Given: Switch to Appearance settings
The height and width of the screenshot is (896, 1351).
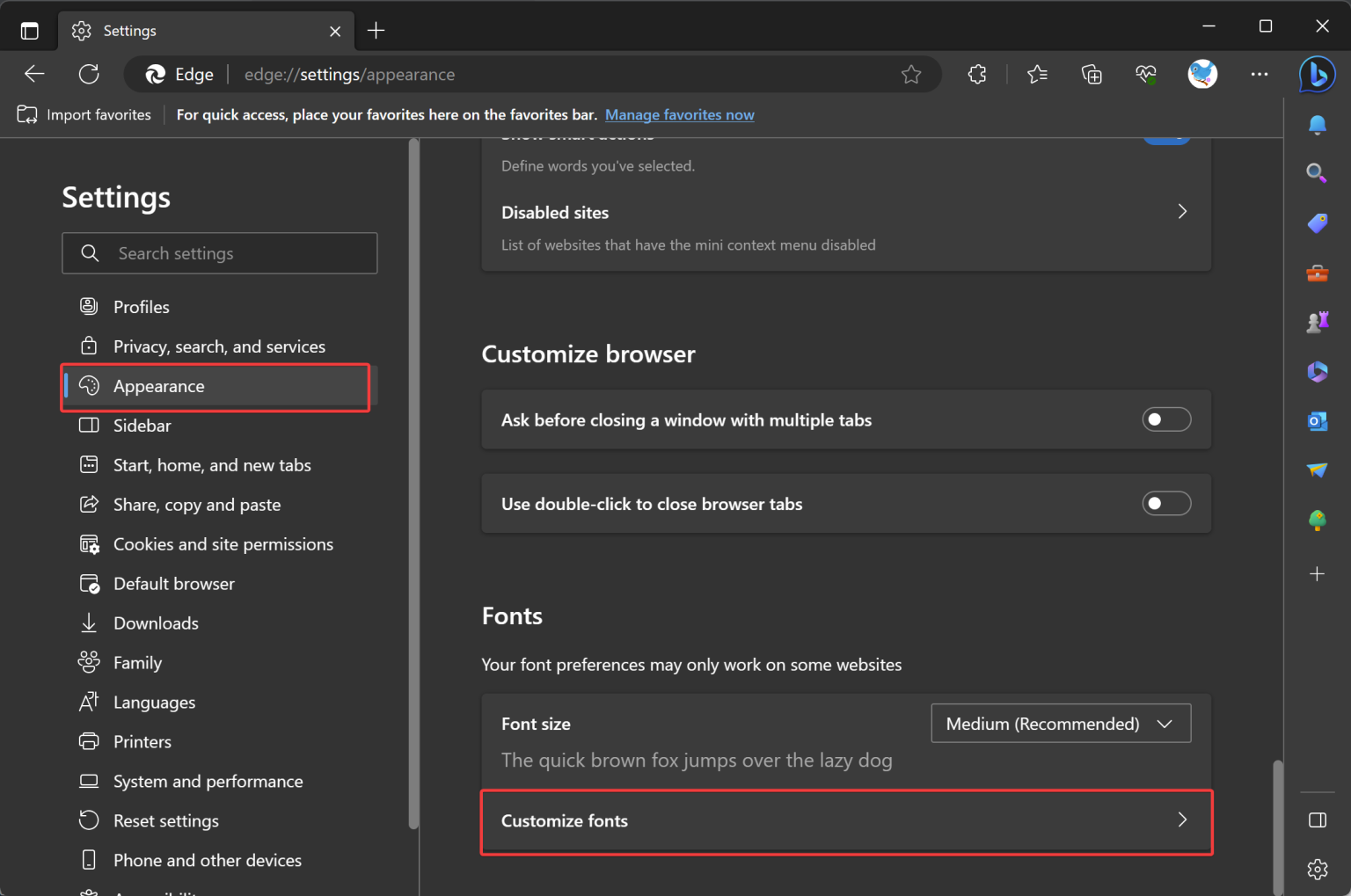Looking at the screenshot, I should [x=158, y=386].
